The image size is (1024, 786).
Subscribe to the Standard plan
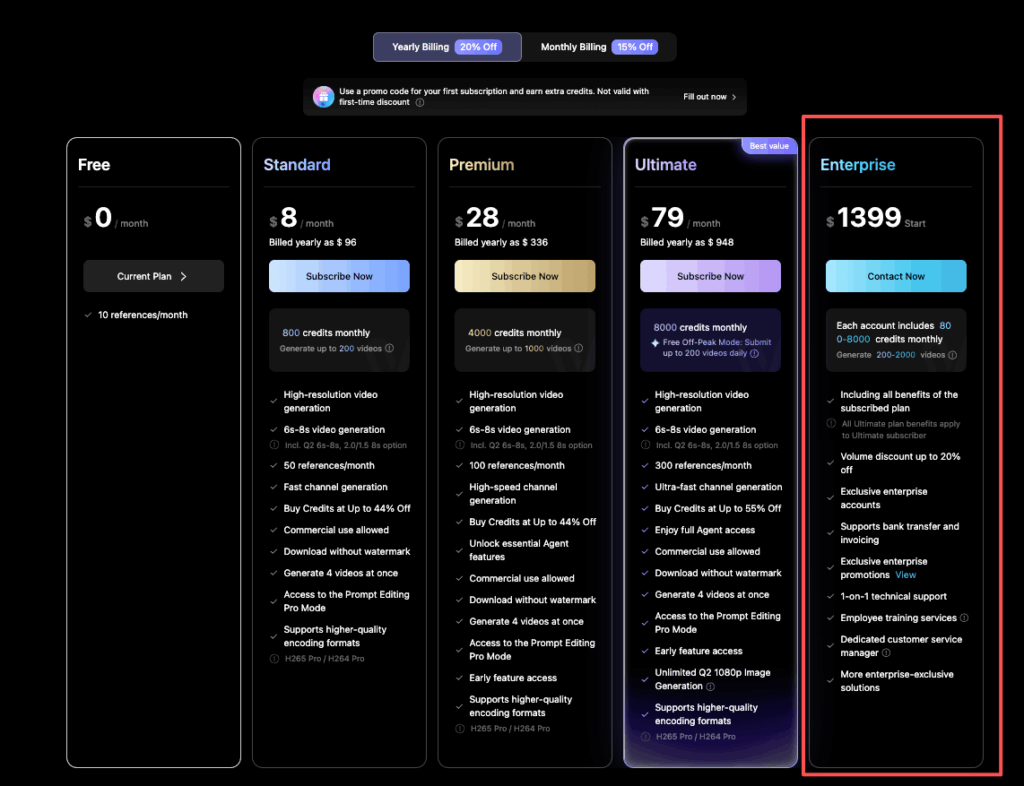(339, 276)
